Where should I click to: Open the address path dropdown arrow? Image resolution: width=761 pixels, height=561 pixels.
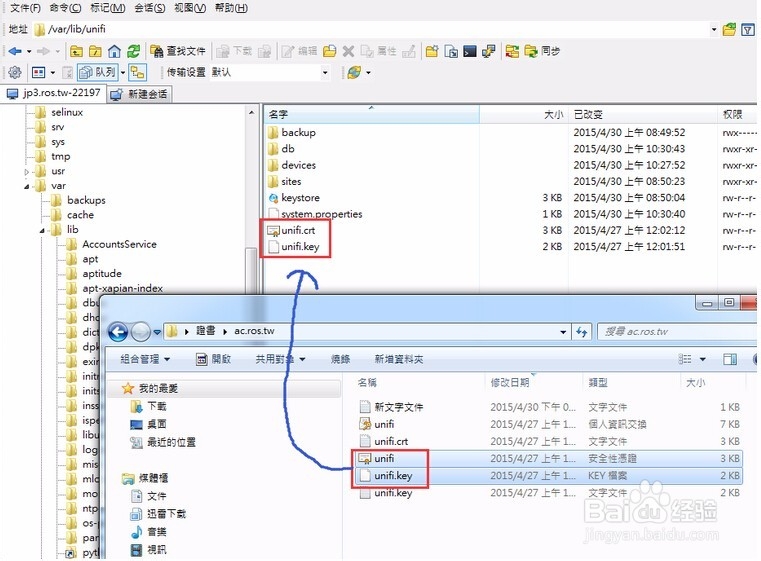coord(714,30)
